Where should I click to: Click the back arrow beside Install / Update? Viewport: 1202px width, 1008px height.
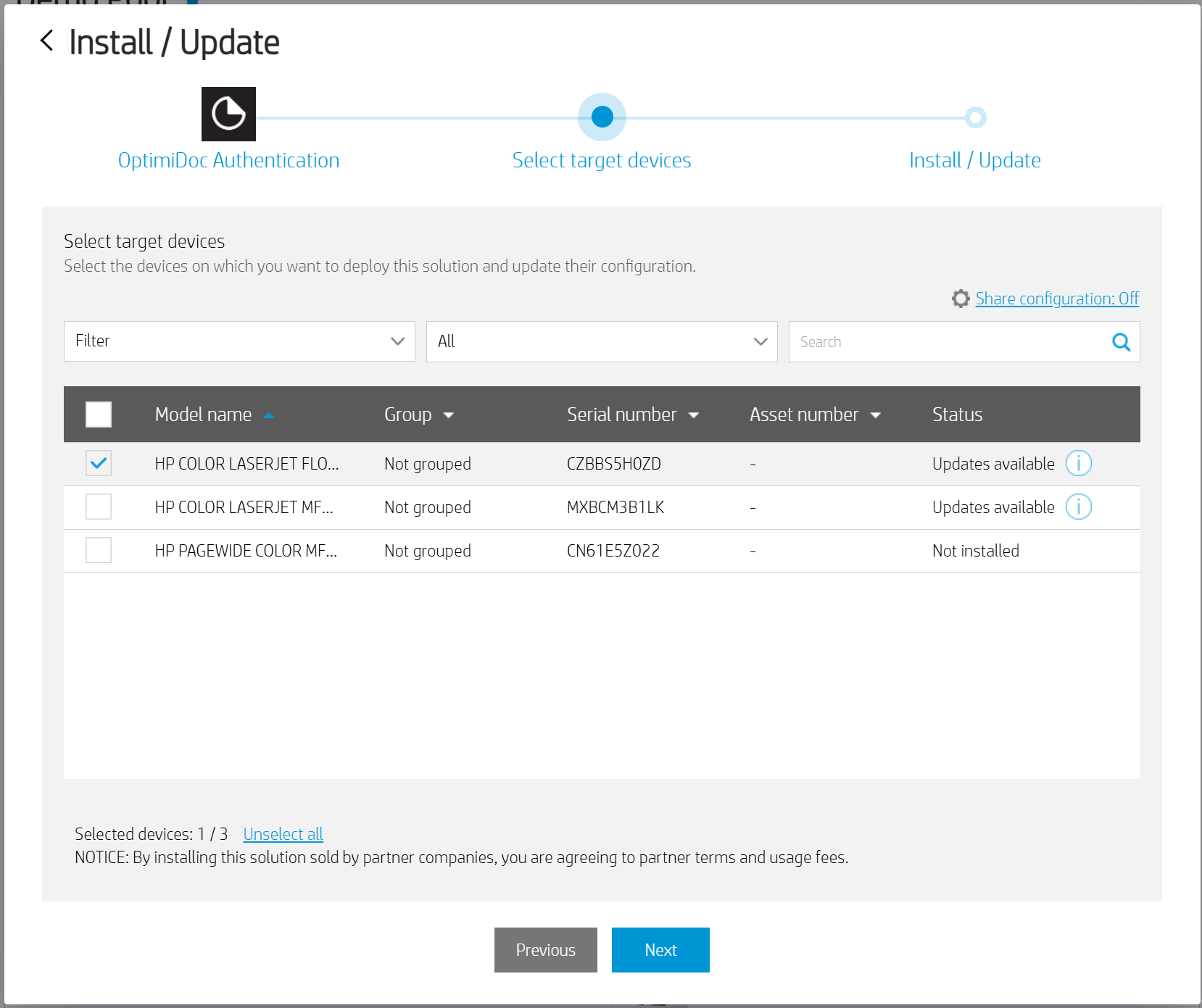[x=47, y=41]
